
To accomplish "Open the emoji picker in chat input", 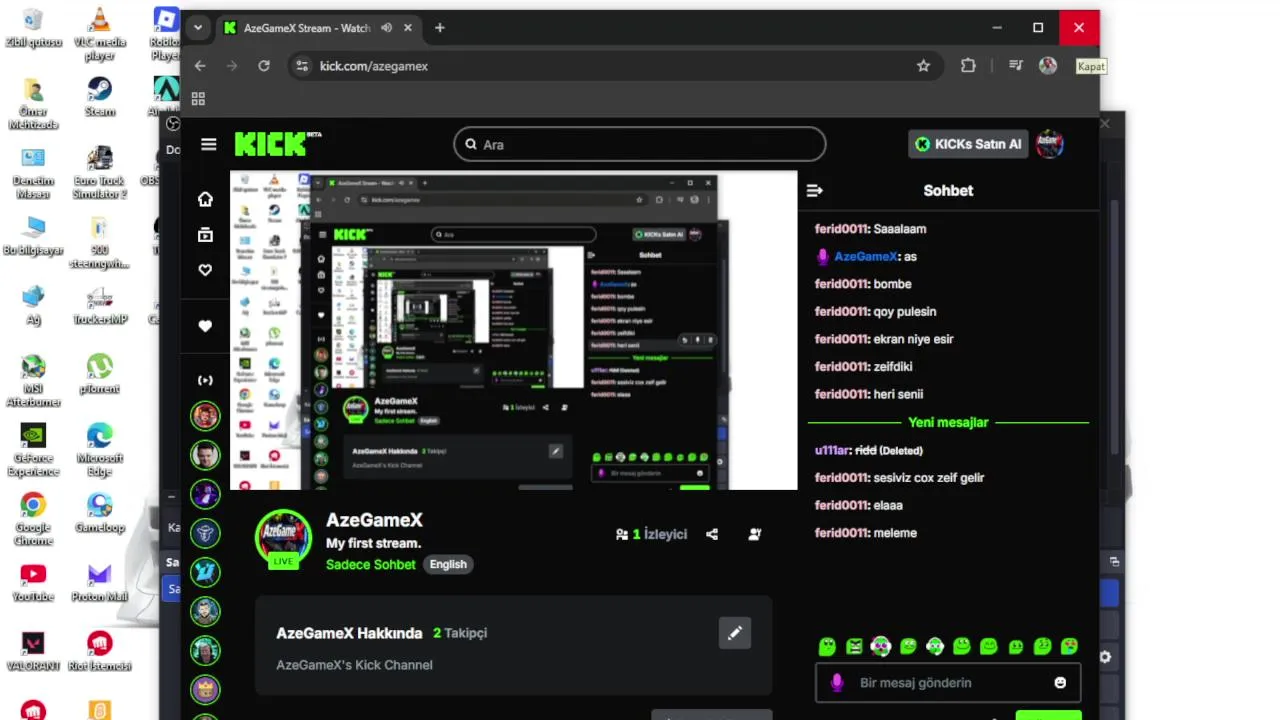I will [1060, 683].
